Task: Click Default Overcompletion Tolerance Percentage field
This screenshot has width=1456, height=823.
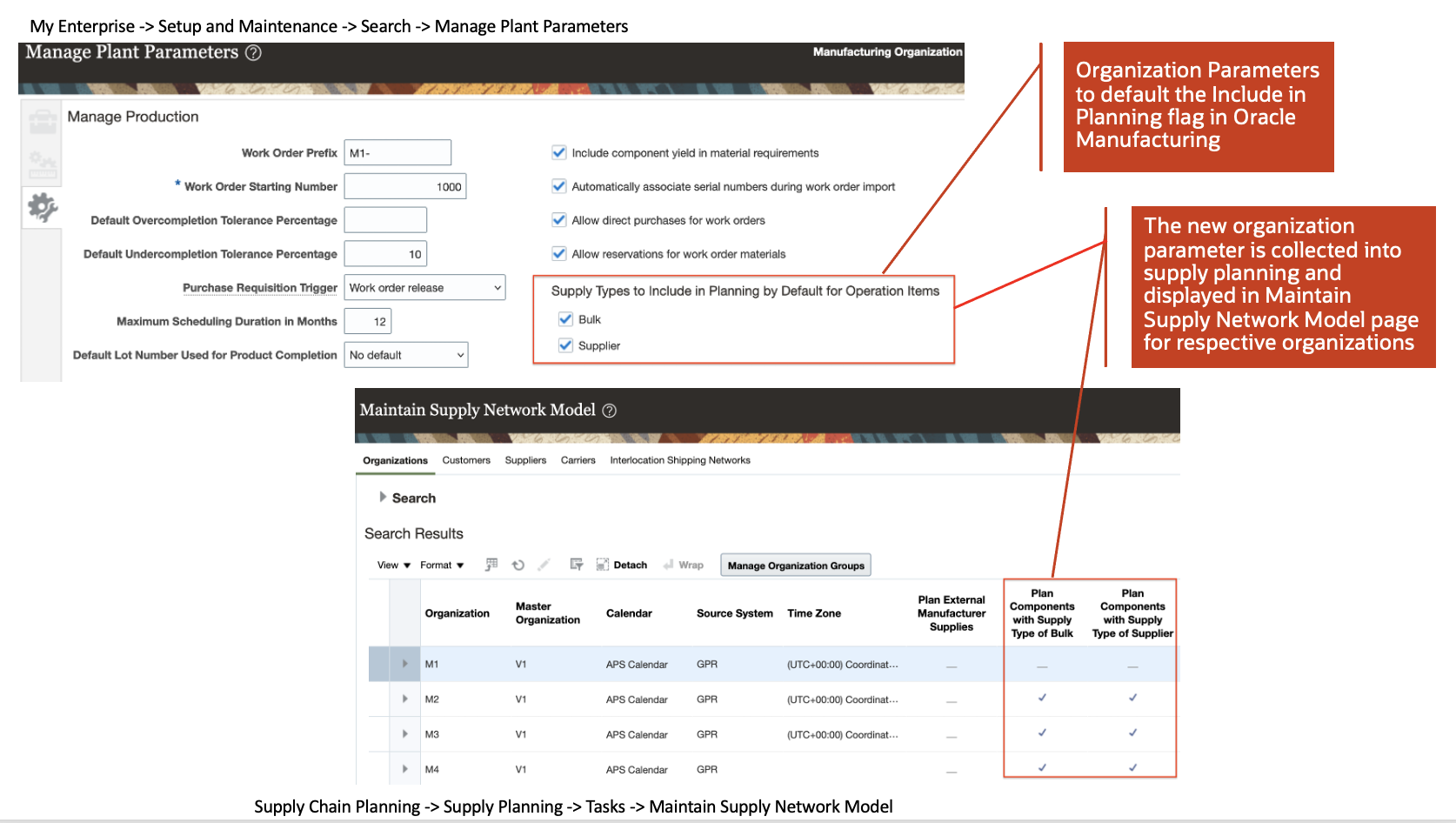Action: tap(385, 220)
